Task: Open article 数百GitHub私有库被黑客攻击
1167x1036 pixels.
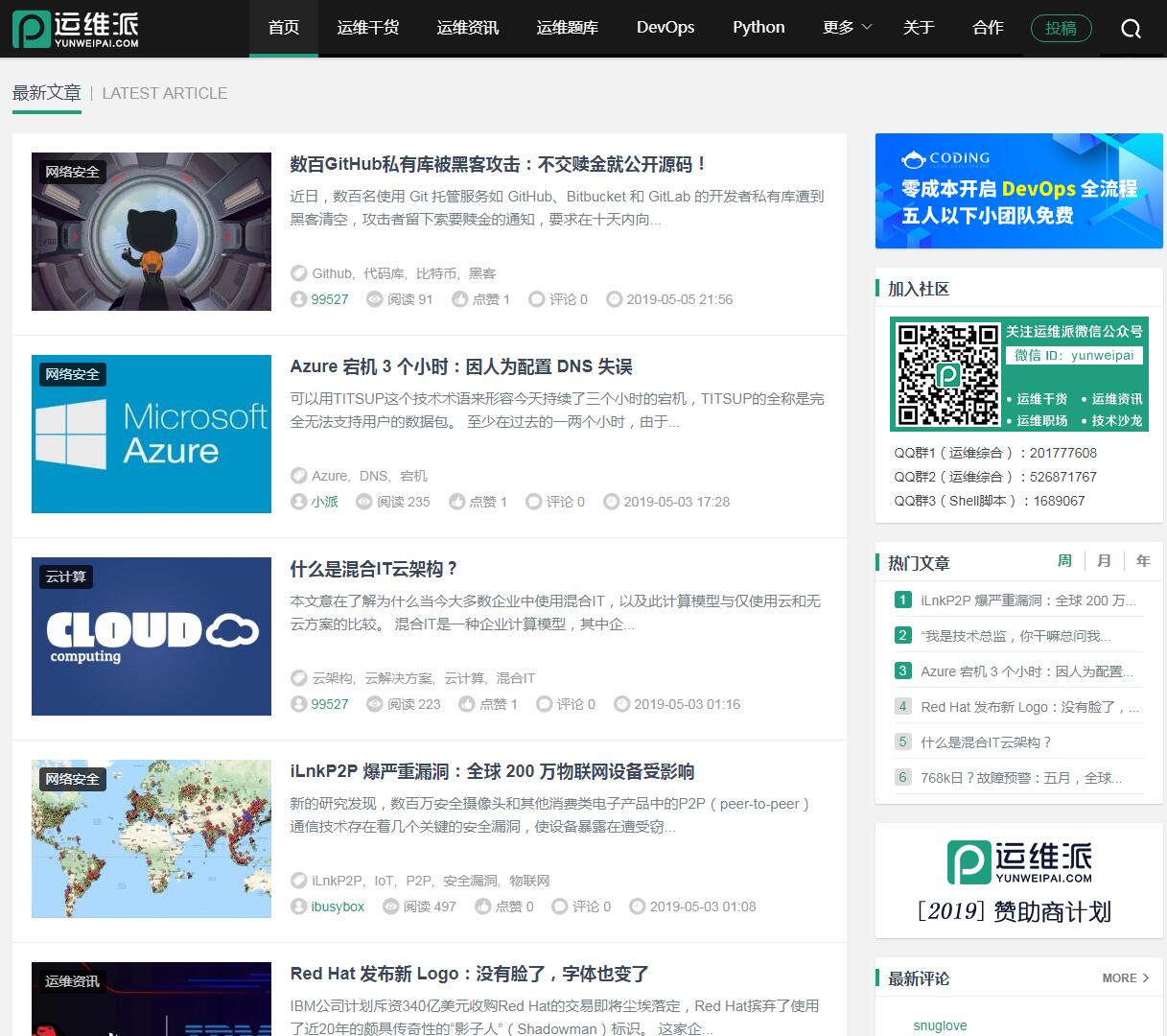Action: click(x=499, y=165)
